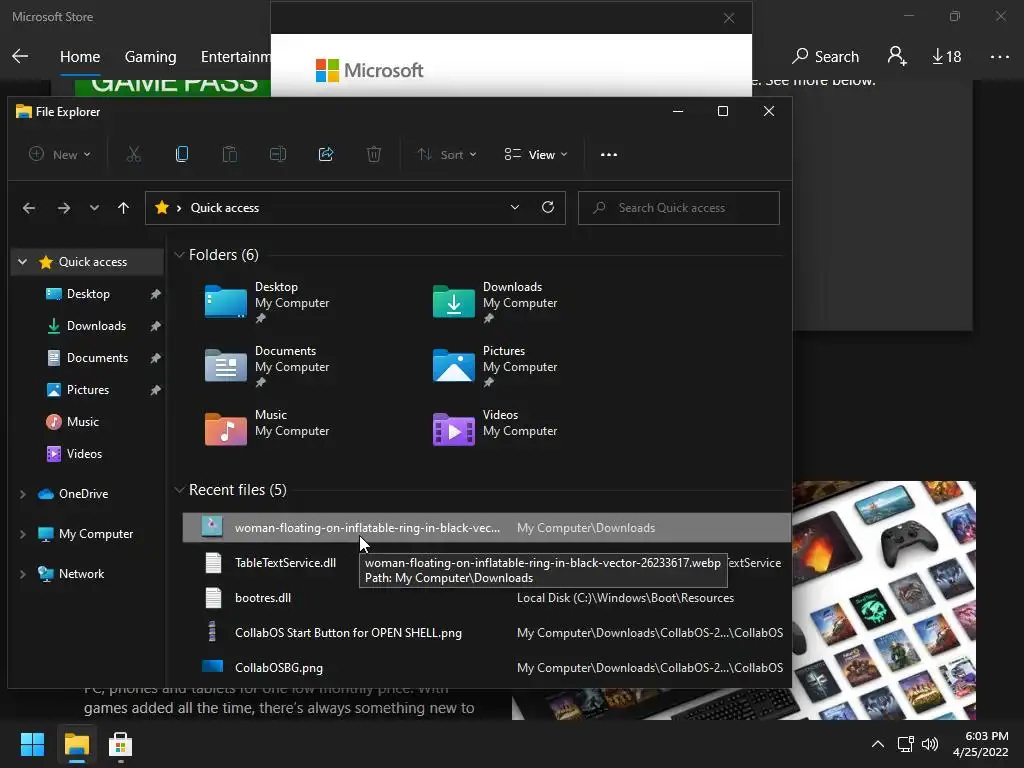Expand the address bar history dropdown
This screenshot has height=768, width=1024.
[x=515, y=207]
